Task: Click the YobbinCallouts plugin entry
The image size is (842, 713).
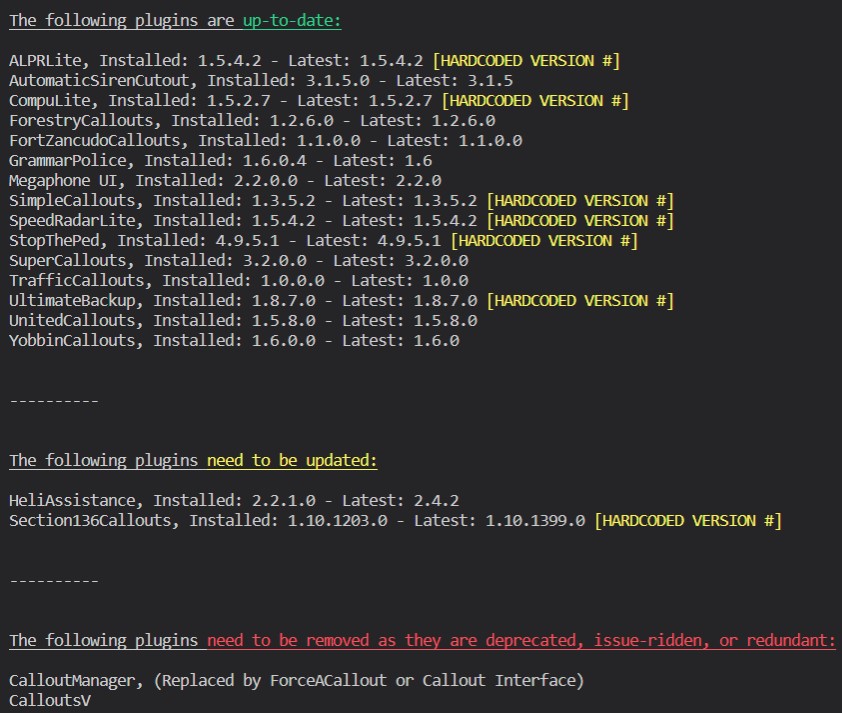Action: coord(234,340)
